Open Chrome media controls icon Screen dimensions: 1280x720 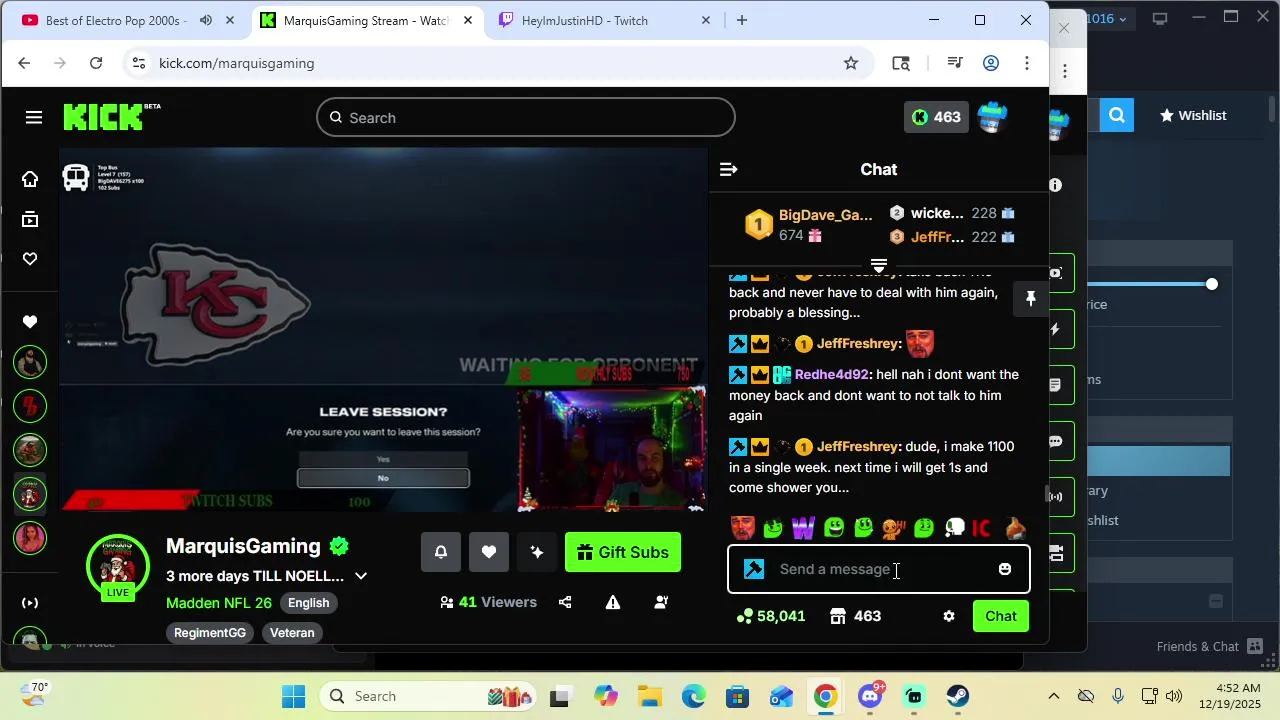coord(955,63)
